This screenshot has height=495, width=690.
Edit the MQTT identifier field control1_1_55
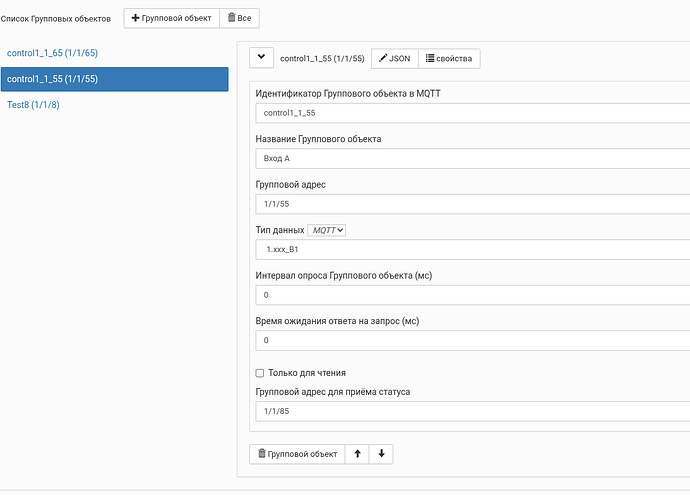tap(473, 113)
